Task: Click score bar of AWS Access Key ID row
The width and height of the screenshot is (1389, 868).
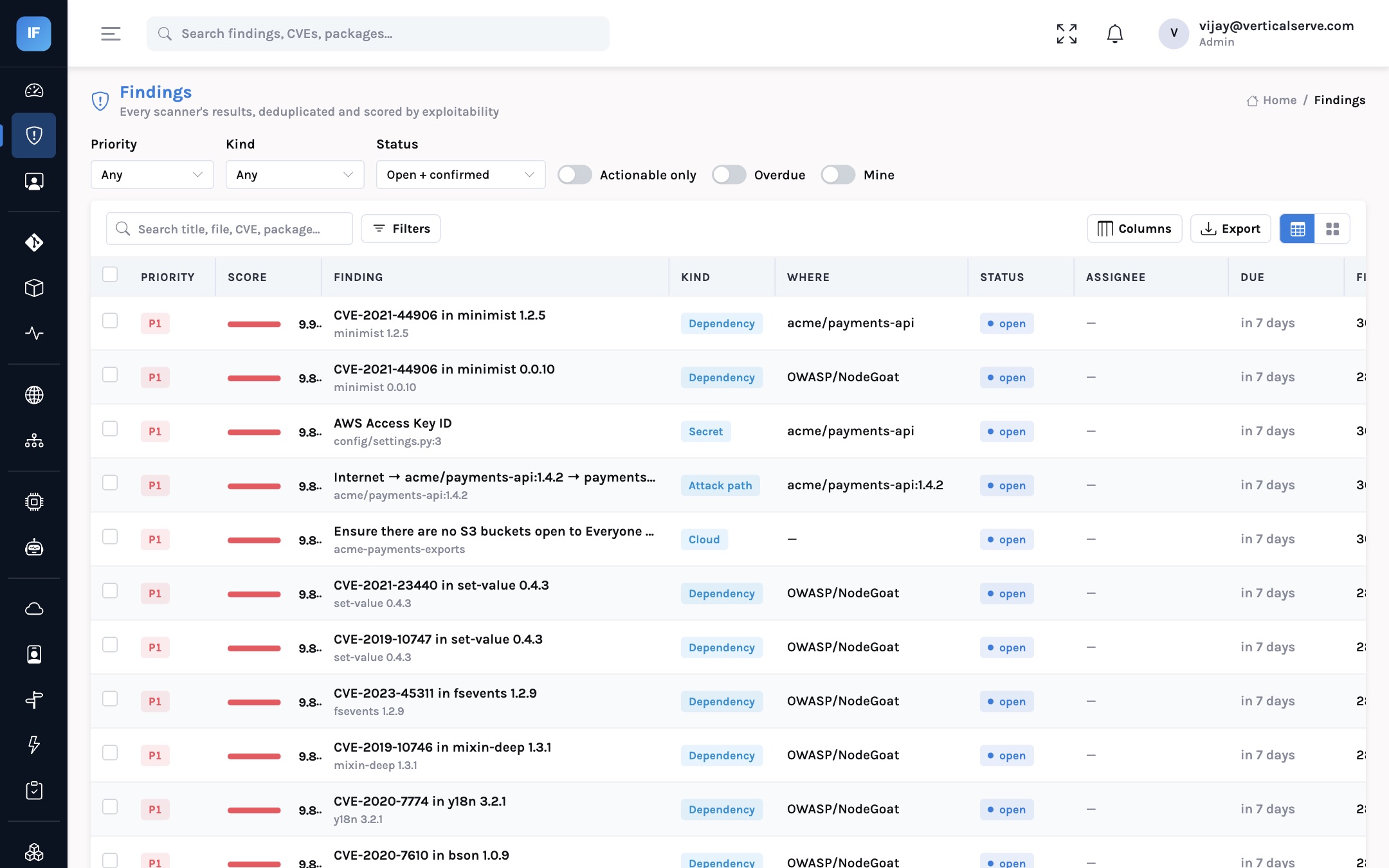Action: [x=254, y=432]
